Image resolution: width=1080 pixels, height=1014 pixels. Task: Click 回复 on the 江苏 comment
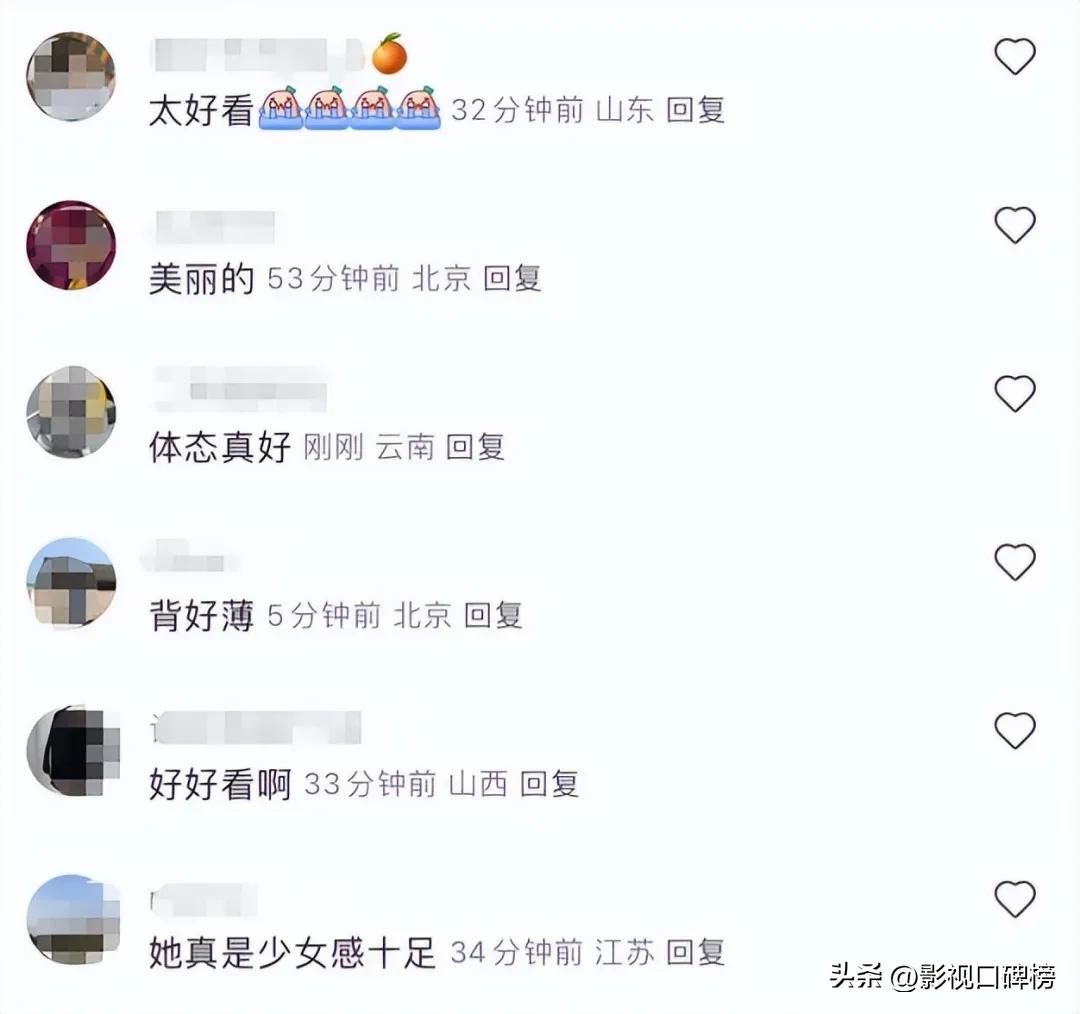click(696, 953)
